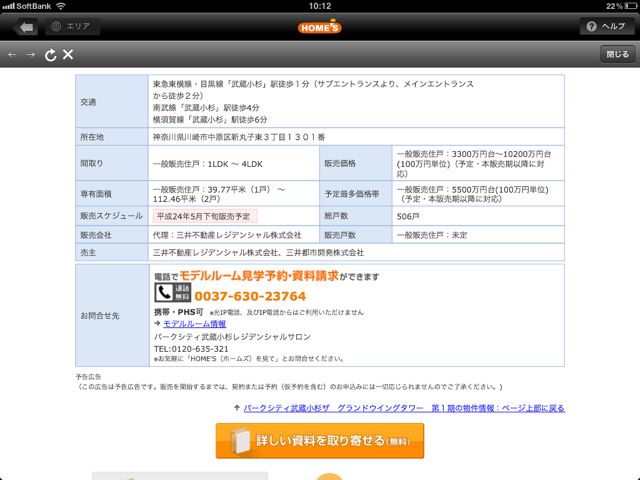Select the 3300万円台～10200万円台 price text
The height and width of the screenshot is (480, 640).
tap(501, 154)
